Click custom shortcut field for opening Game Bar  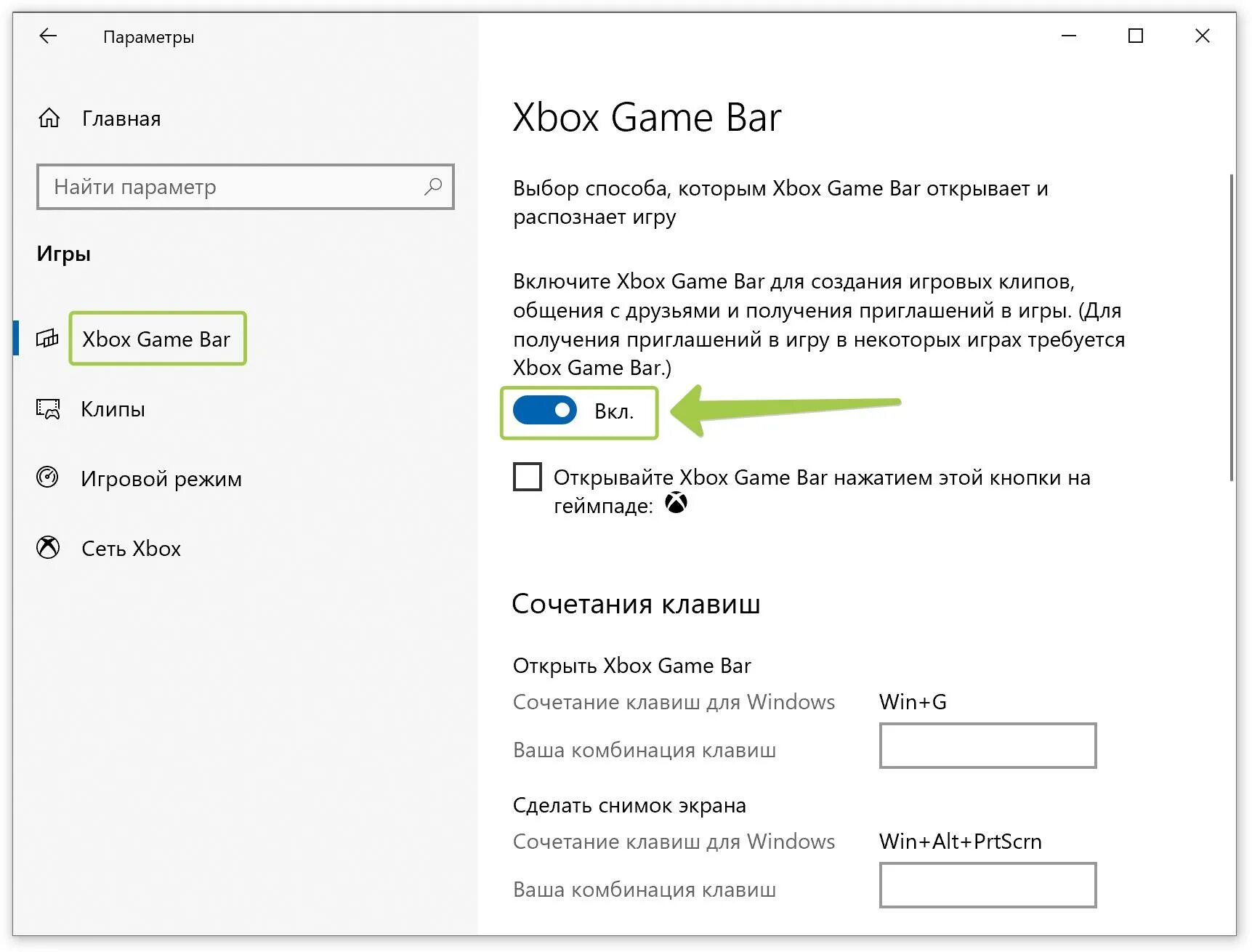pyautogui.click(x=988, y=746)
